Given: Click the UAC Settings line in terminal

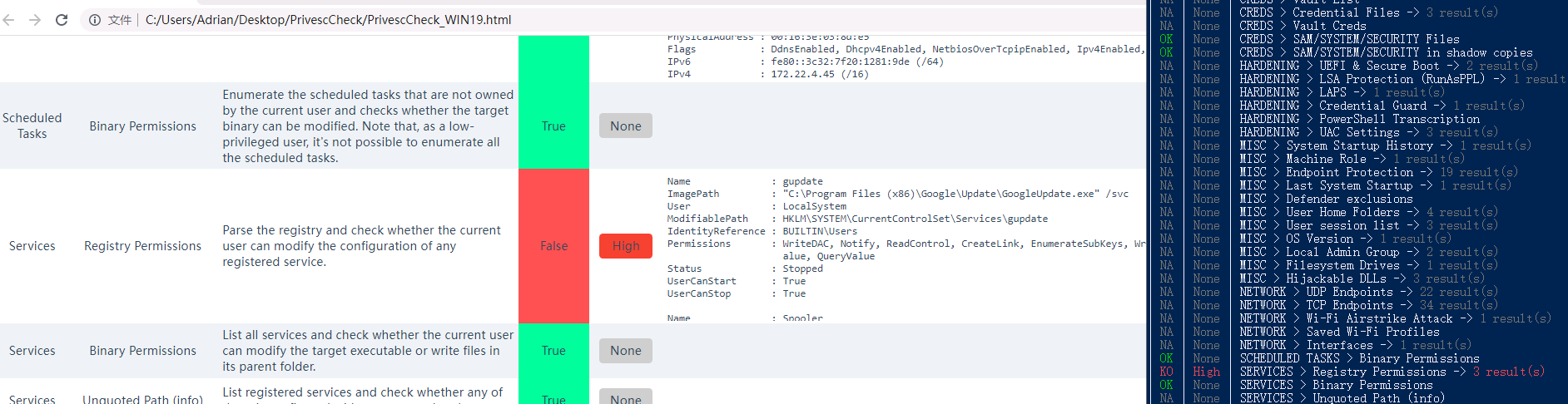Looking at the screenshot, I should (x=1359, y=132).
